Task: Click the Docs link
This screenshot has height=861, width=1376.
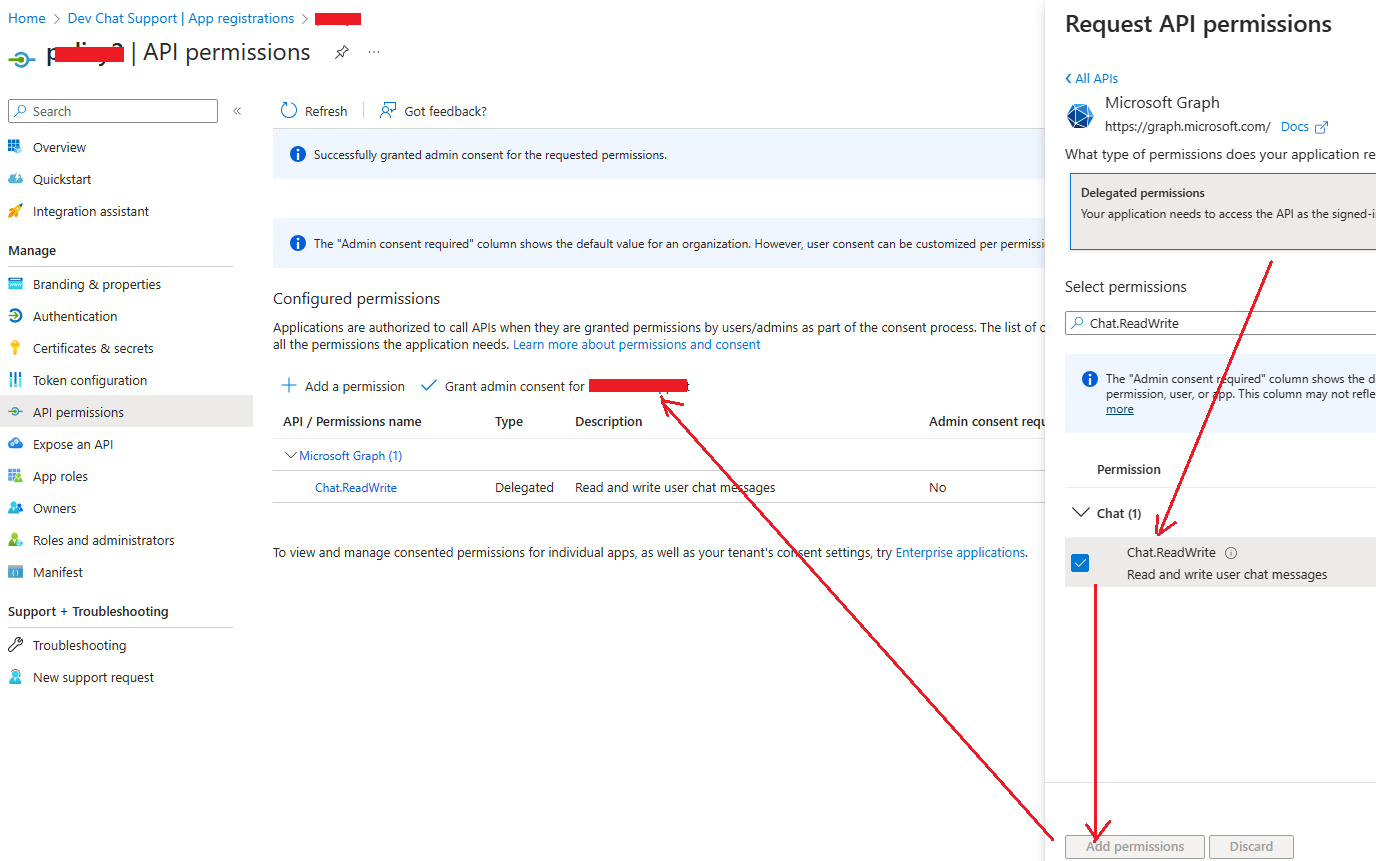Action: [1294, 126]
